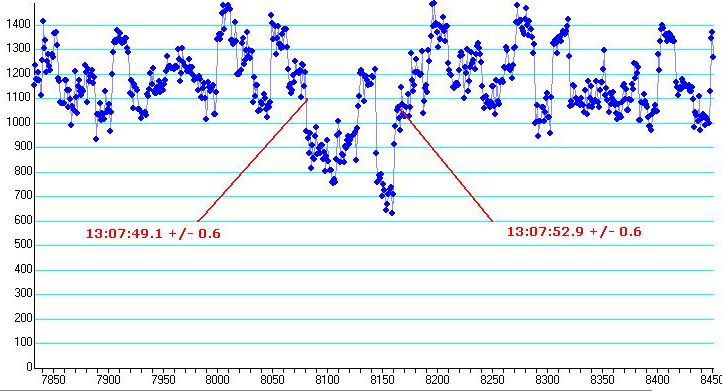Click the 0 y-axis label
The height and width of the screenshot is (391, 722).
click(x=29, y=367)
